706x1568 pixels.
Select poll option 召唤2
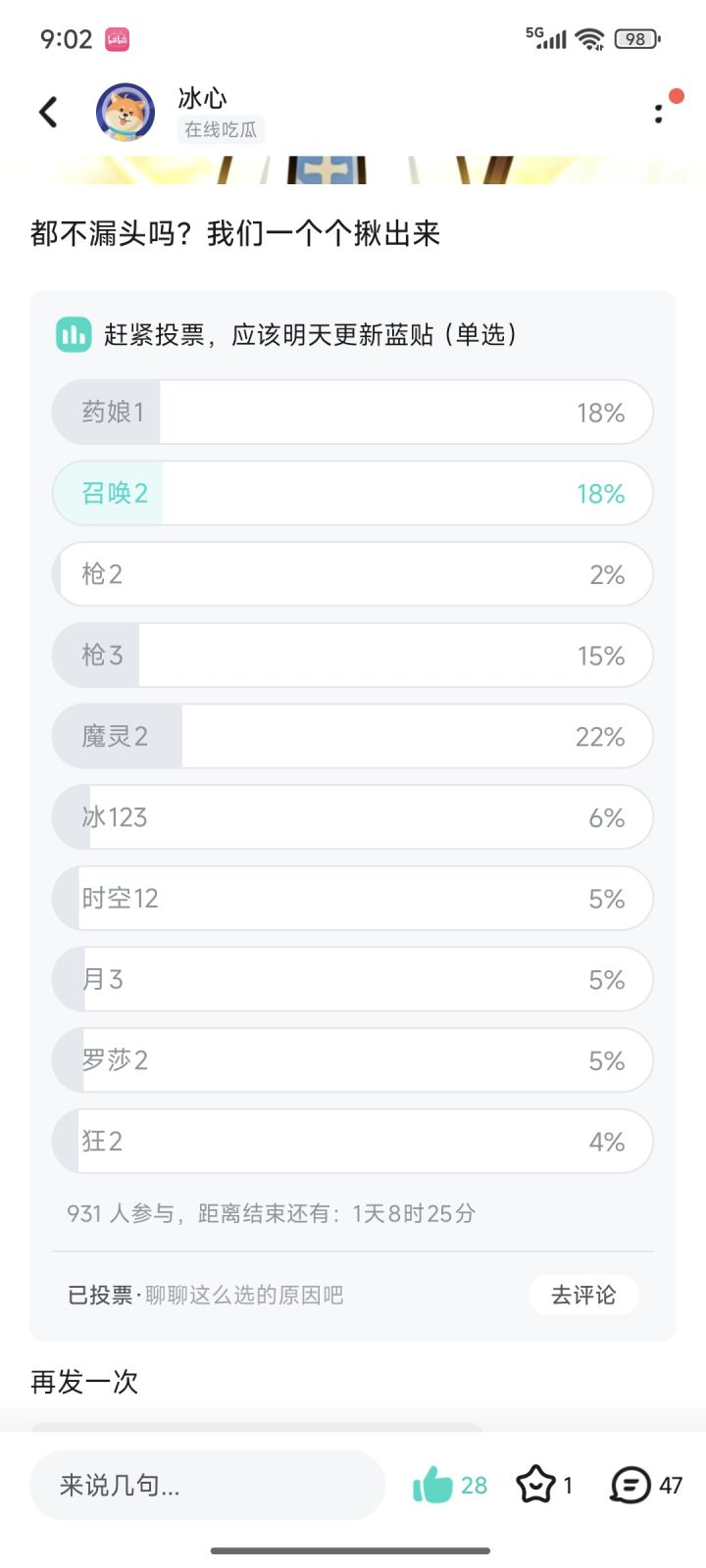pos(353,493)
